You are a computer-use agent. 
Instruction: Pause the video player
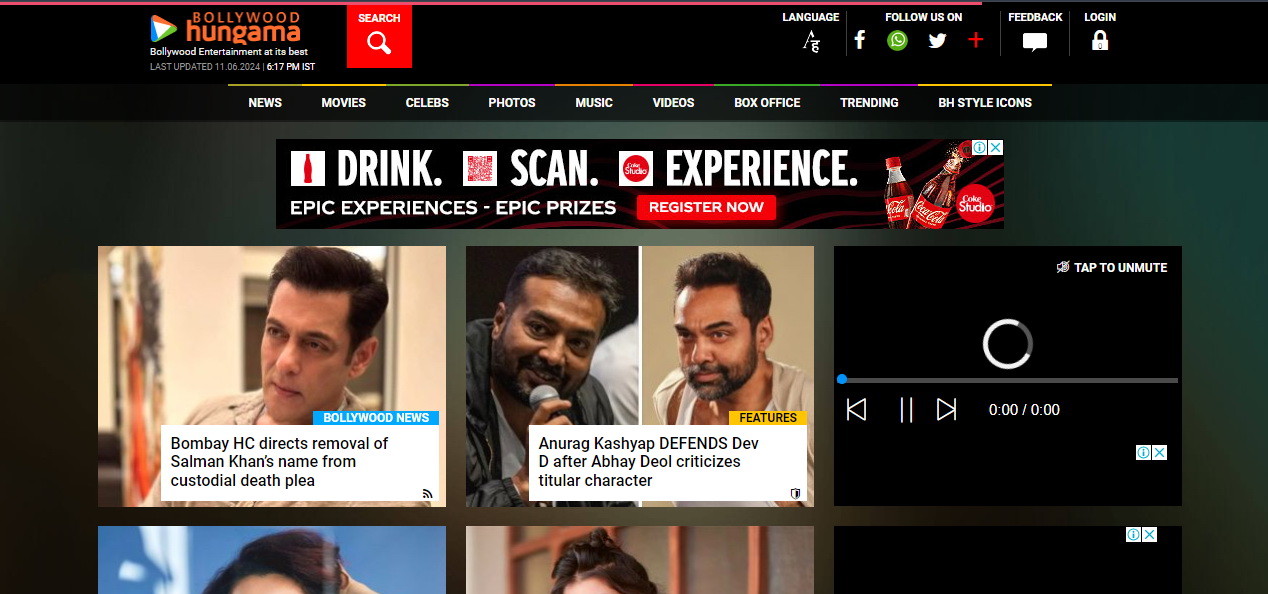point(906,409)
